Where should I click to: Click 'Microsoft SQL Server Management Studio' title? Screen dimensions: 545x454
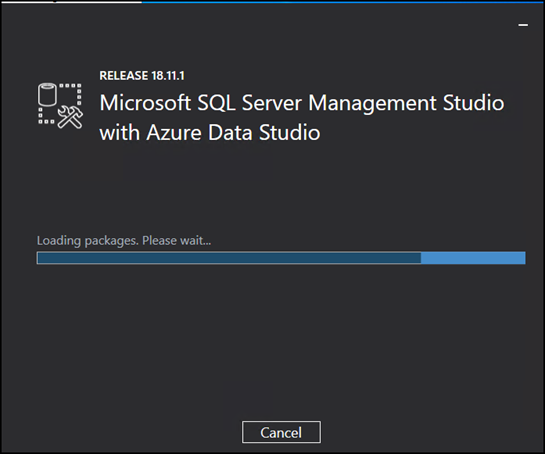coord(302,103)
